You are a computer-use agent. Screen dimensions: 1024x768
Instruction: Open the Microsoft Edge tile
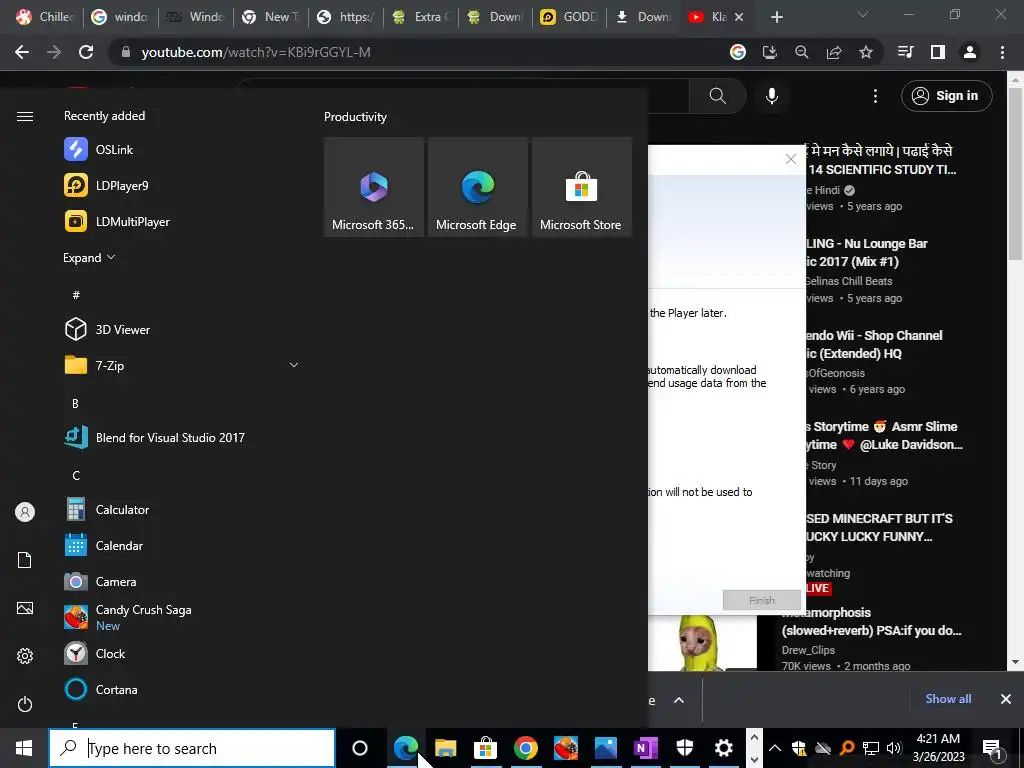pos(477,187)
